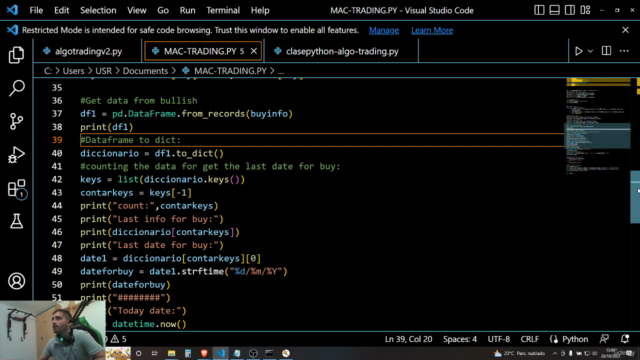
Task: Open the Brave browser taskbar icon
Action: [204, 353]
